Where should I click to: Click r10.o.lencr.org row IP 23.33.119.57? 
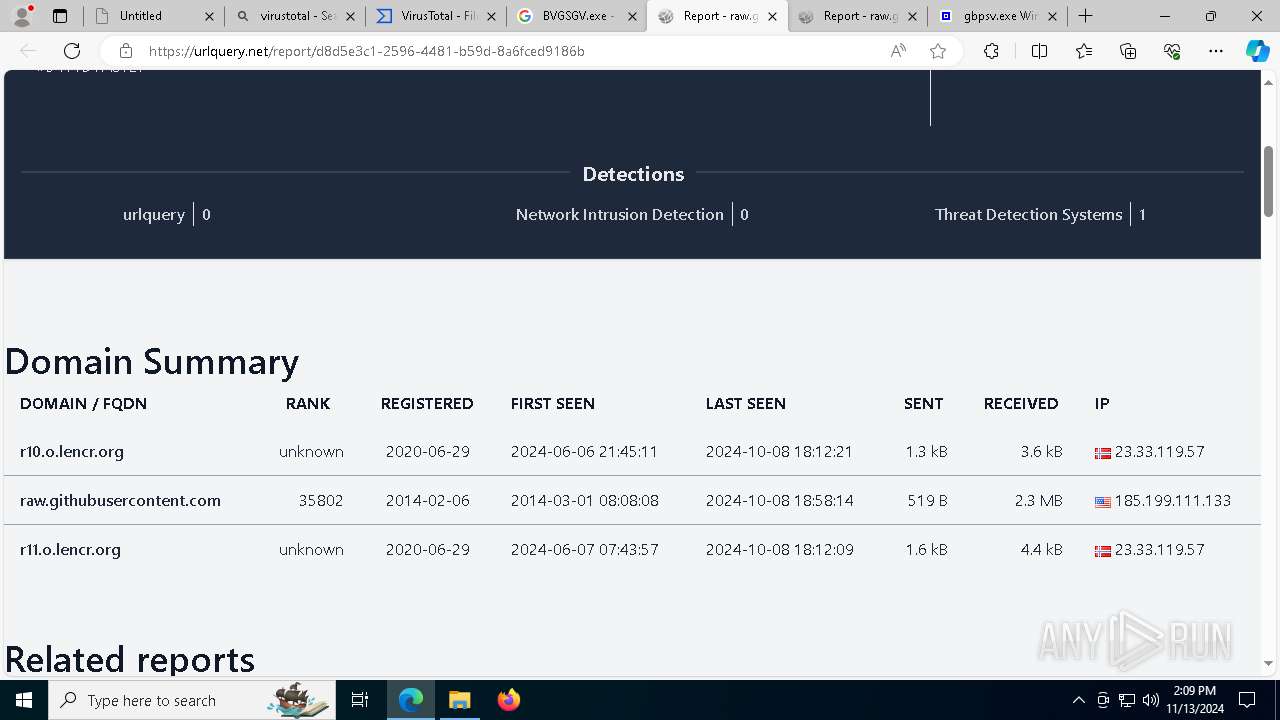tap(1160, 452)
